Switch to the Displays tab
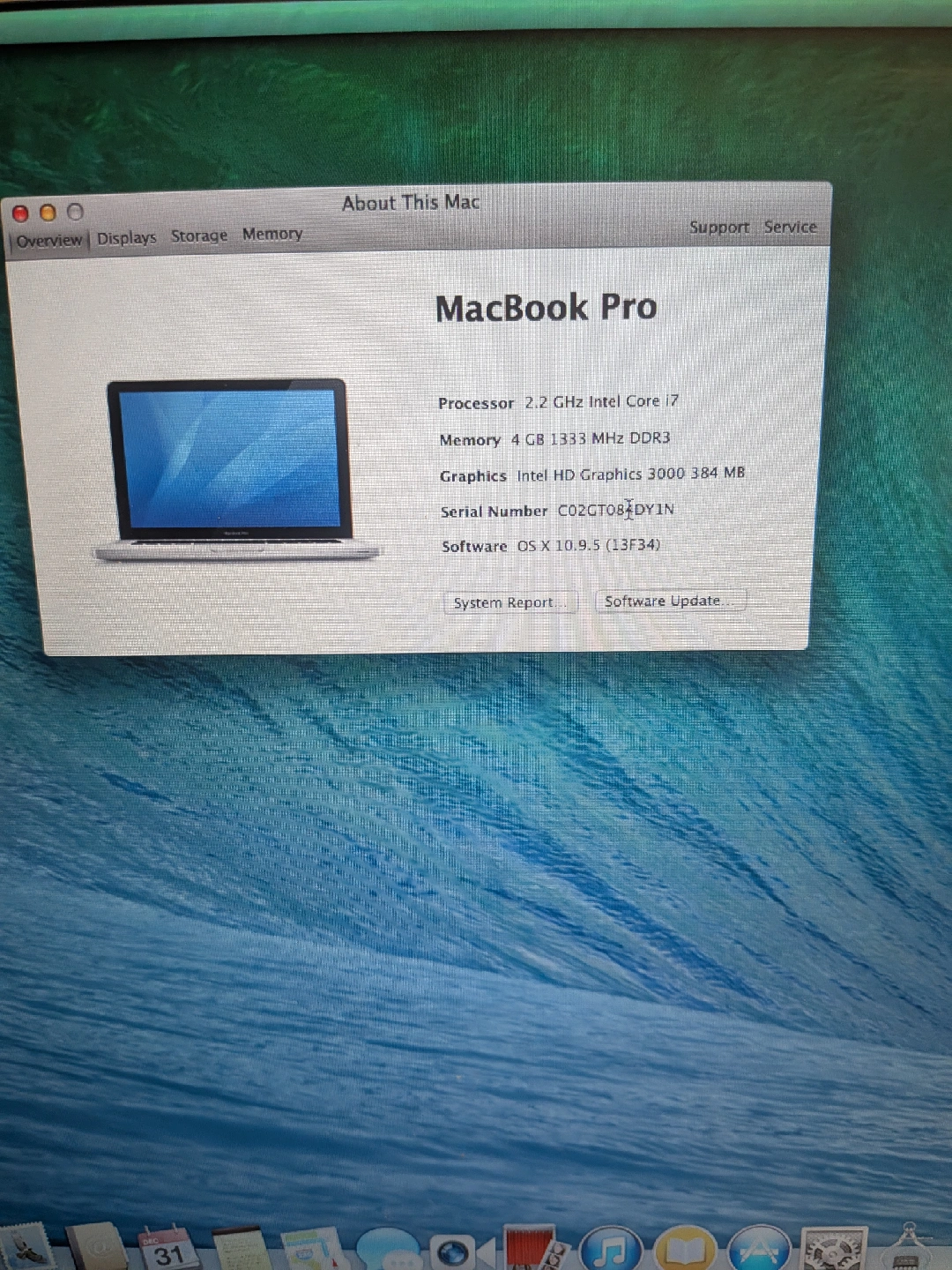The image size is (952, 1270). 126,238
